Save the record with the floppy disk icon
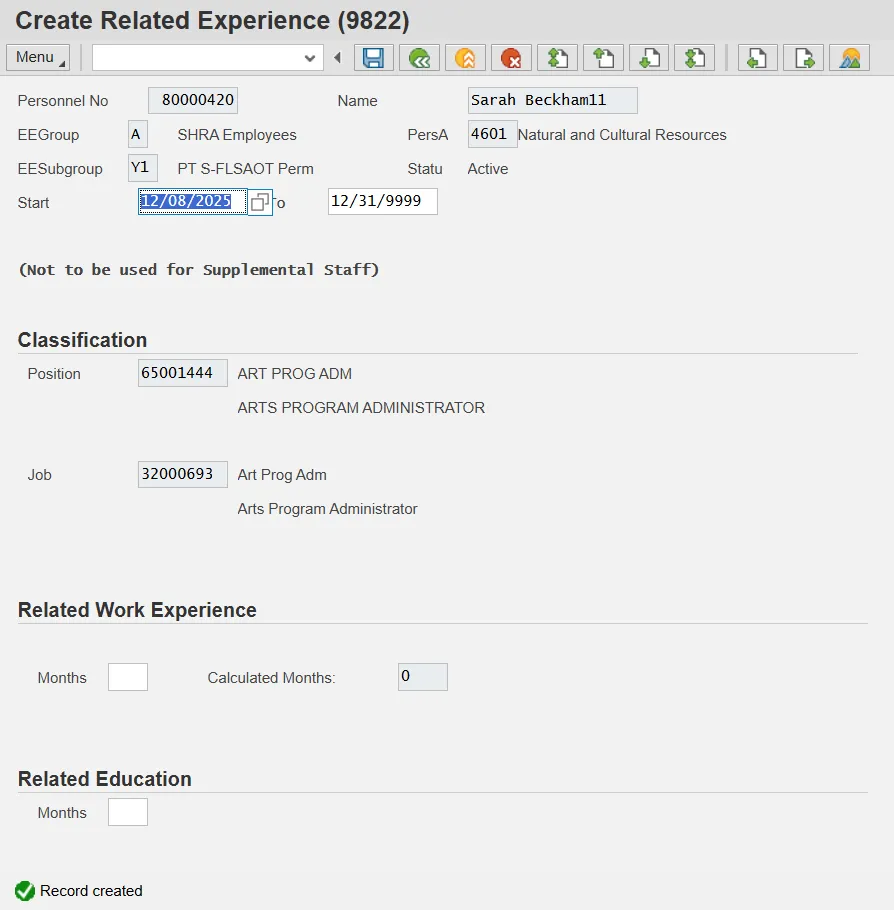Image resolution: width=894 pixels, height=910 pixels. (373, 58)
